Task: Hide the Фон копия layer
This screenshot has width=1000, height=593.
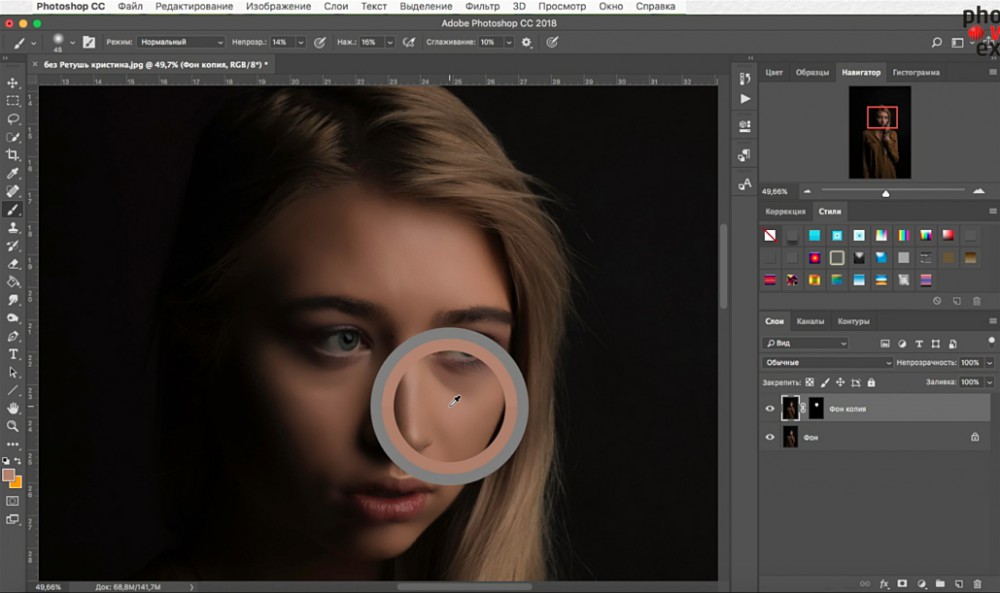Action: (x=770, y=409)
